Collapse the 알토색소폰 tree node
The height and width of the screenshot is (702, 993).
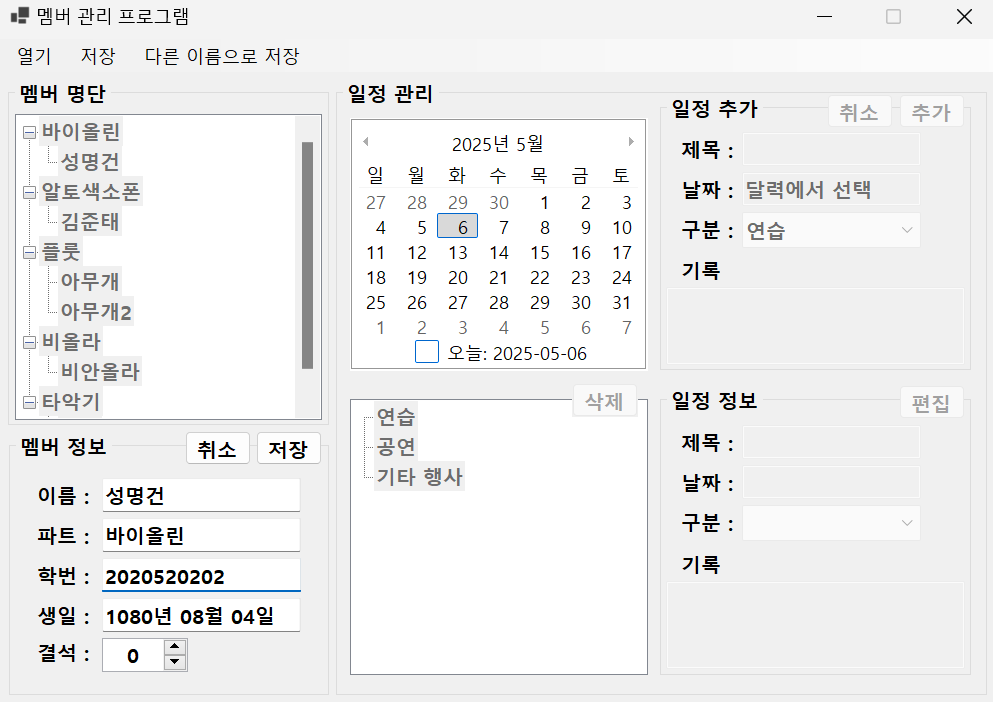(x=29, y=192)
